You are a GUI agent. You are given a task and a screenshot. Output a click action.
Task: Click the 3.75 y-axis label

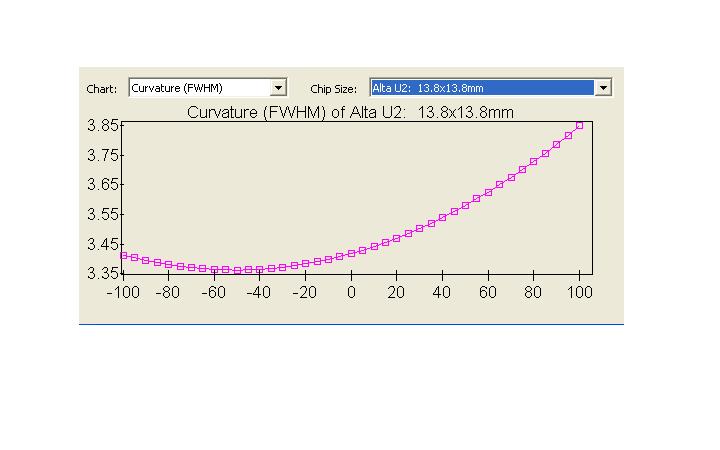103,155
